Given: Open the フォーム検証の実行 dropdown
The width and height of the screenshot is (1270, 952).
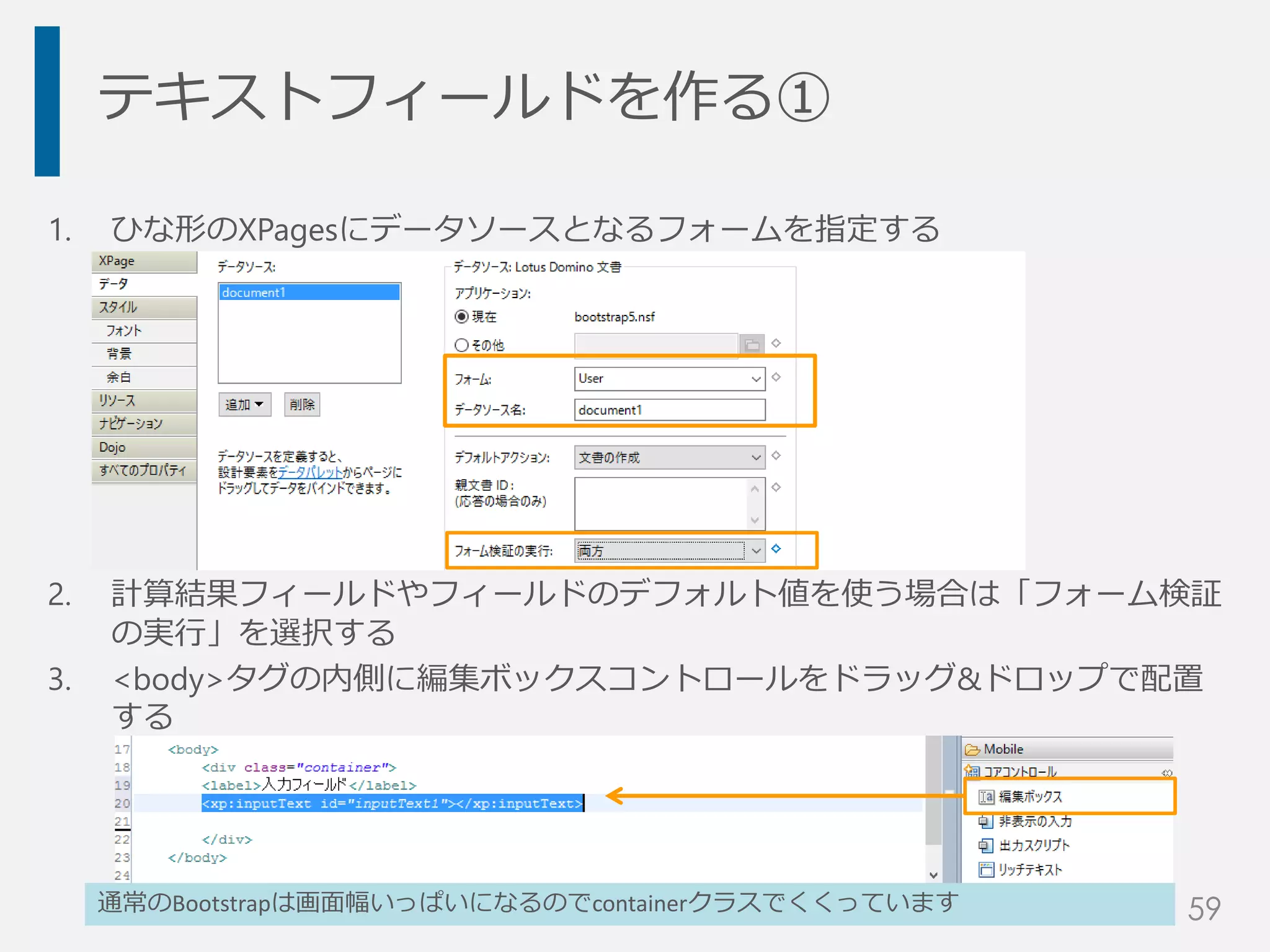Looking at the screenshot, I should (670, 550).
